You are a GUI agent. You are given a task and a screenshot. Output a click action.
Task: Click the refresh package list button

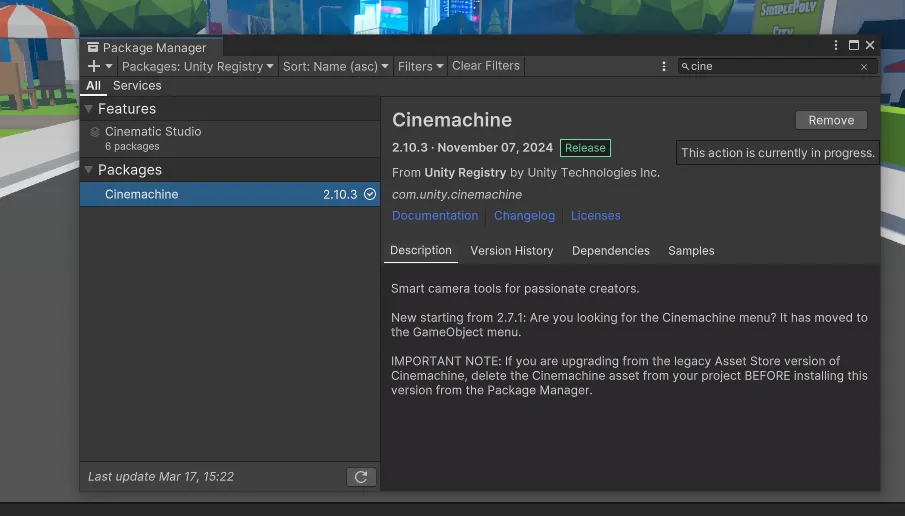(361, 477)
